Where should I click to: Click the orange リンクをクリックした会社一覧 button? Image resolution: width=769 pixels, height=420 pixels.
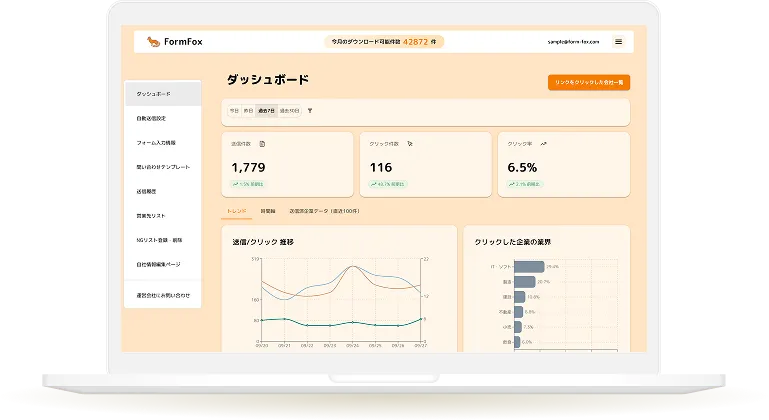tap(589, 82)
